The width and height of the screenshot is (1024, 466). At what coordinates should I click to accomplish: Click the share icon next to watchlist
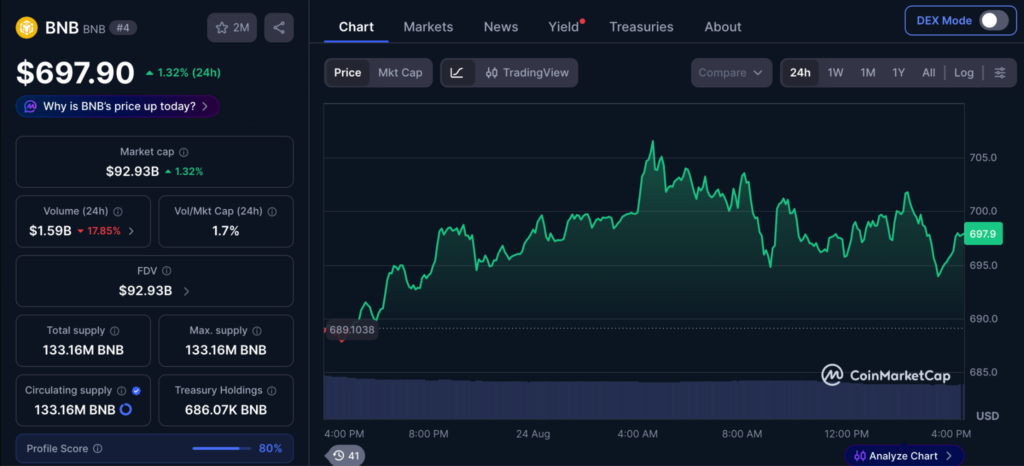tap(279, 27)
